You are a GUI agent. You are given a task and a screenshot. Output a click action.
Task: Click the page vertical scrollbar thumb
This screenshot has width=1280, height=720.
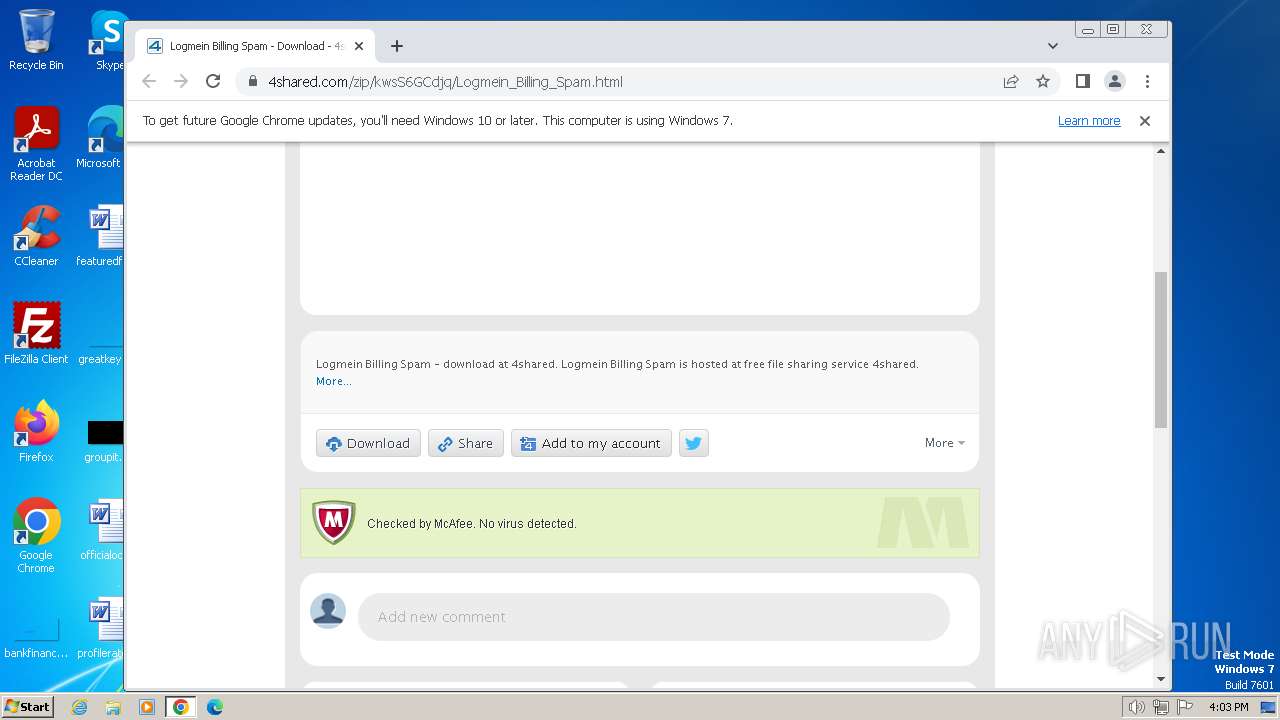pos(1161,350)
